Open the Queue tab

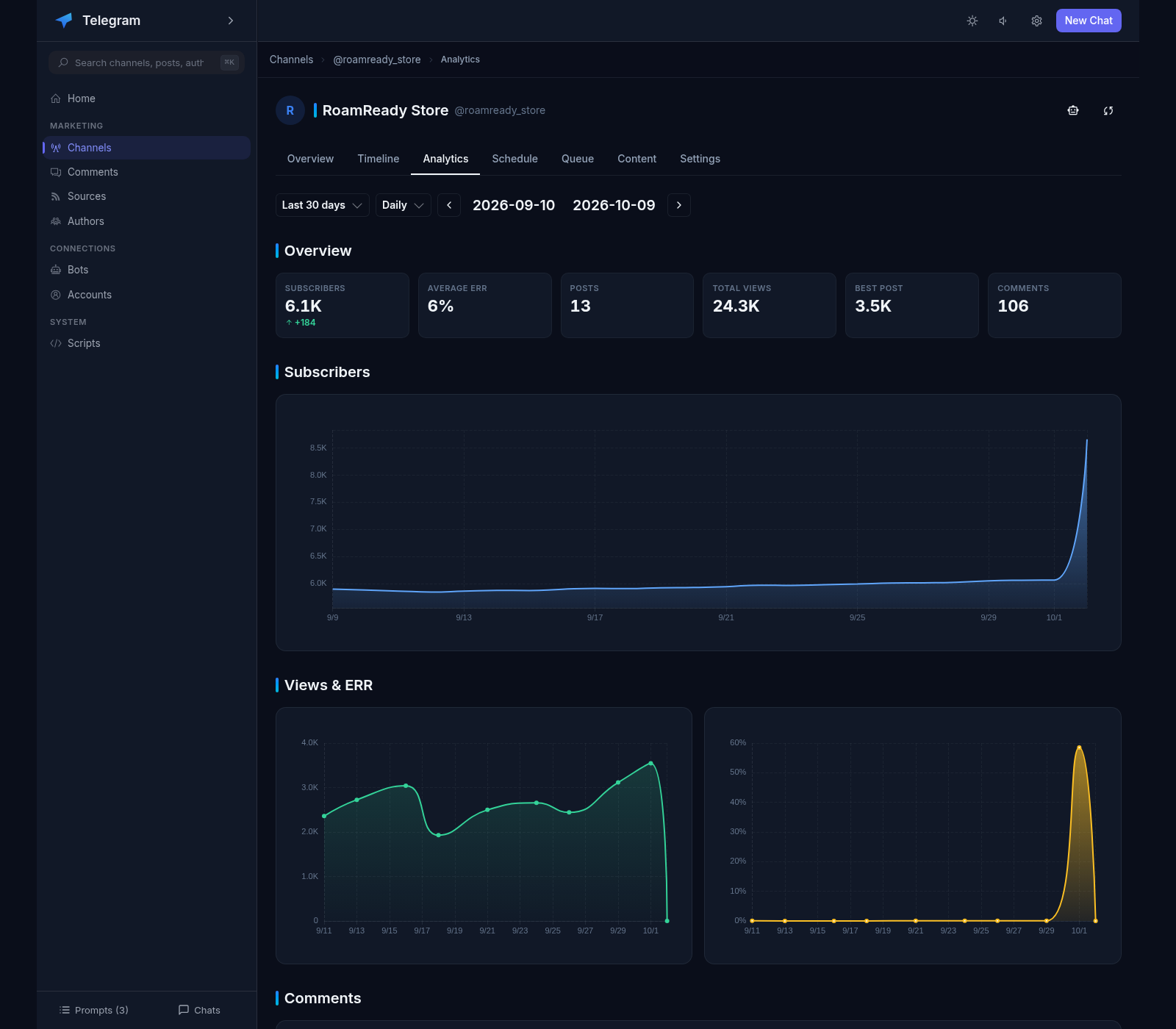(x=578, y=159)
